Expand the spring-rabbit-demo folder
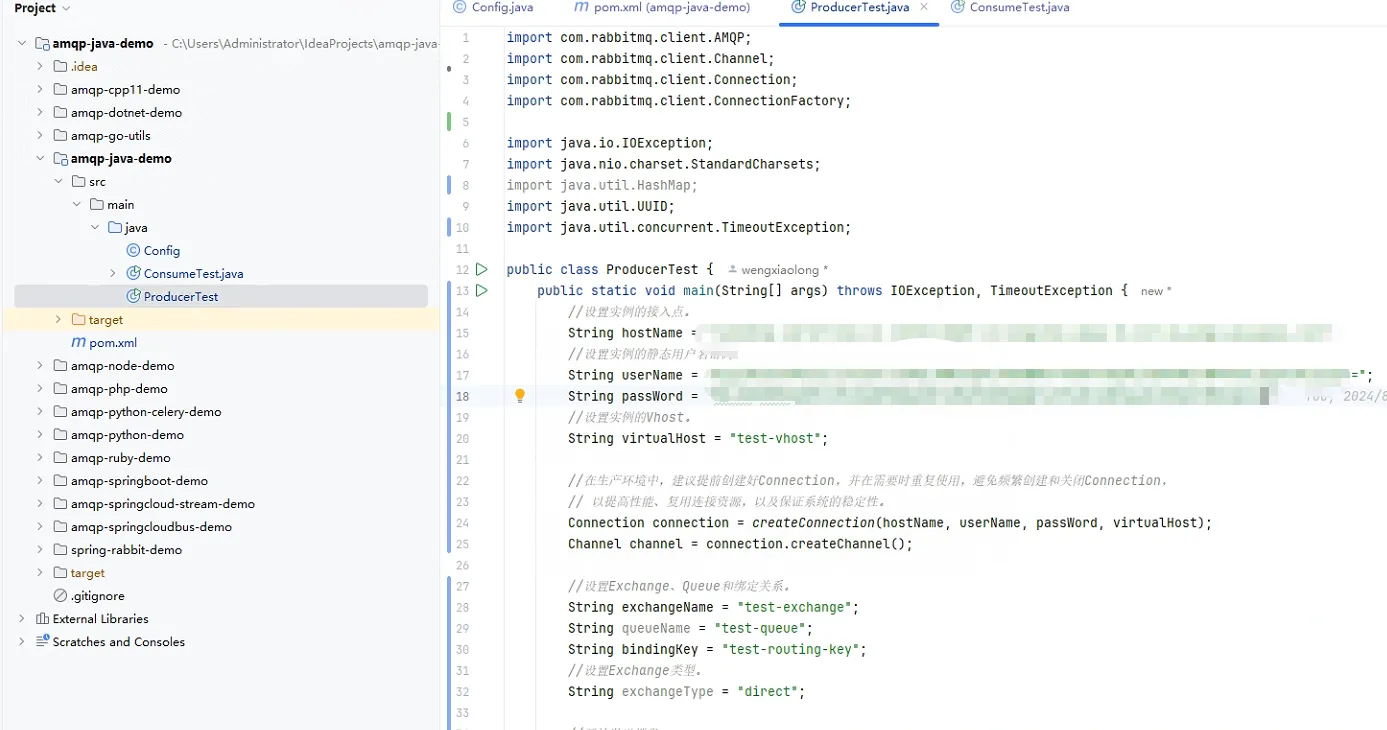1387x730 pixels. [x=40, y=550]
